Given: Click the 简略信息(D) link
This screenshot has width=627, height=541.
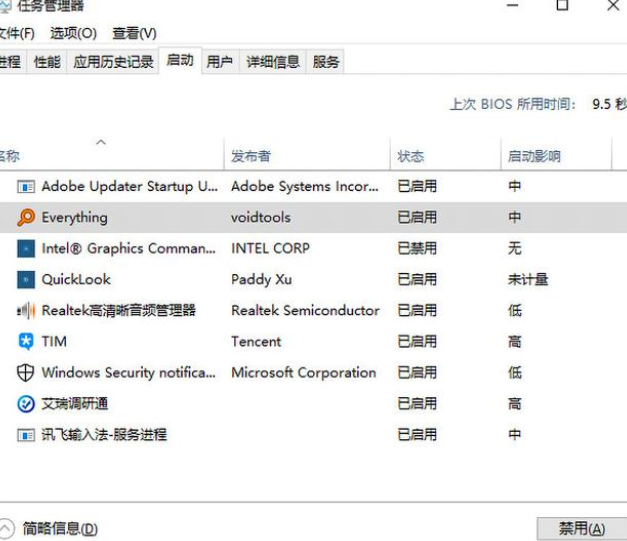Looking at the screenshot, I should [60, 528].
